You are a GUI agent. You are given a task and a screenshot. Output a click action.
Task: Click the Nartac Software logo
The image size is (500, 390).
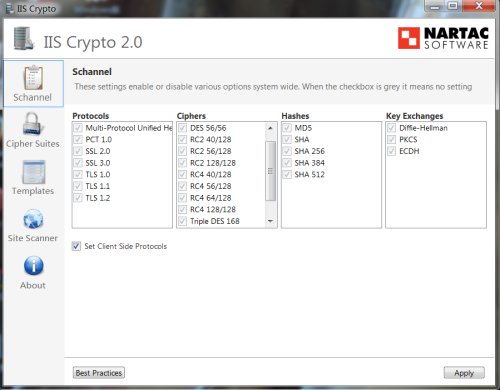tap(443, 38)
